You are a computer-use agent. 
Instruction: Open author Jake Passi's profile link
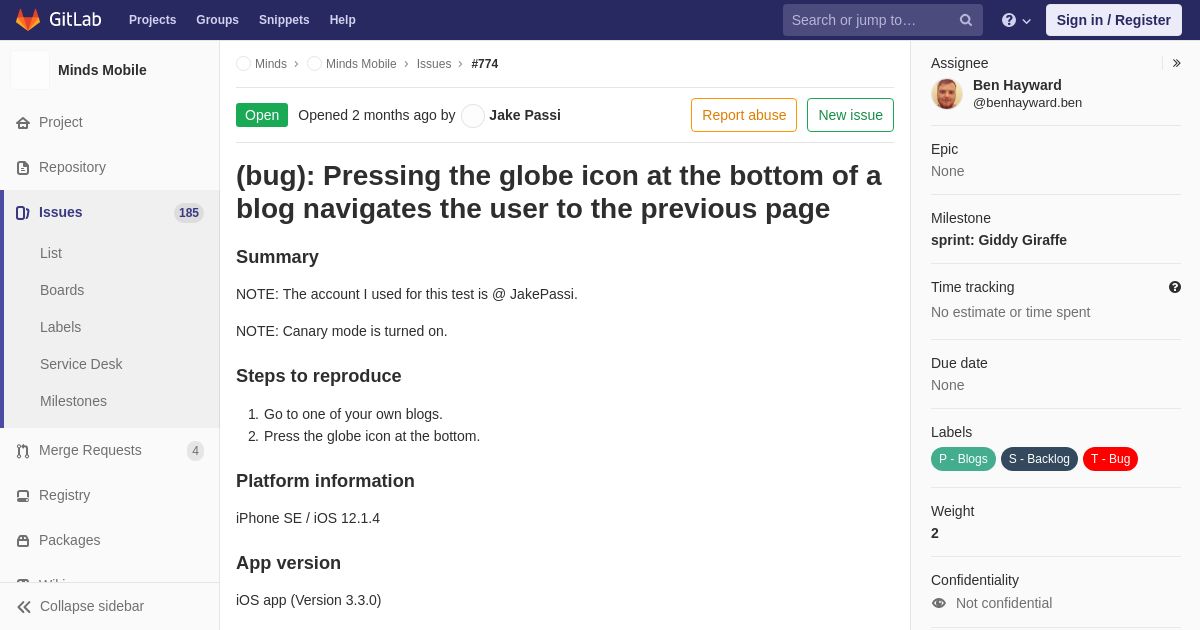pyautogui.click(x=525, y=115)
